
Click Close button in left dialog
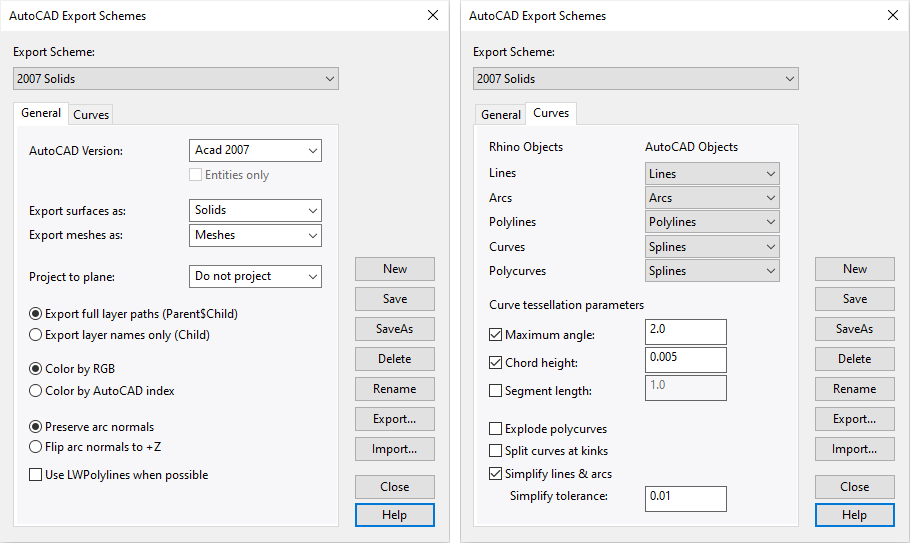[x=395, y=487]
